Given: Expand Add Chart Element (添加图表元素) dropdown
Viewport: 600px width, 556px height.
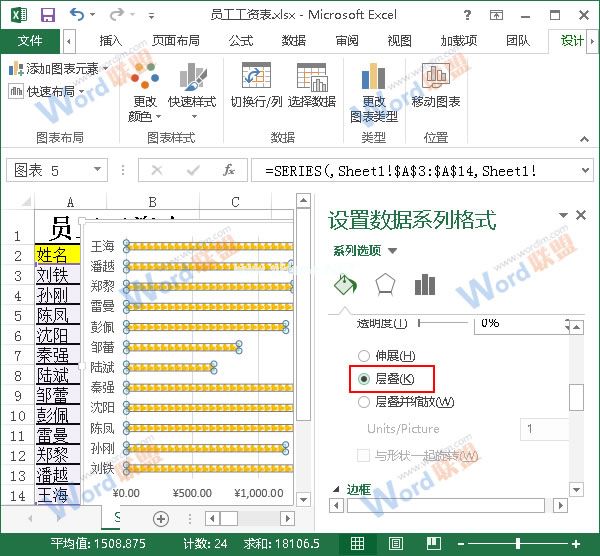Looking at the screenshot, I should coord(58,69).
